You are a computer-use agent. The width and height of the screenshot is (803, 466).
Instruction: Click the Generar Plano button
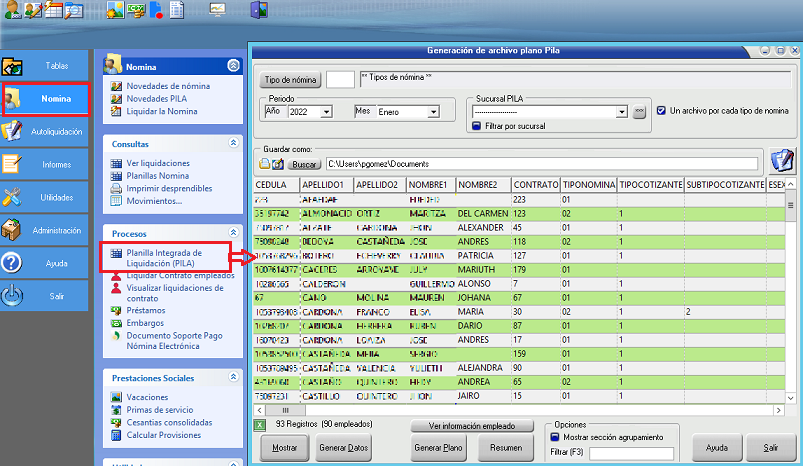coord(439,448)
